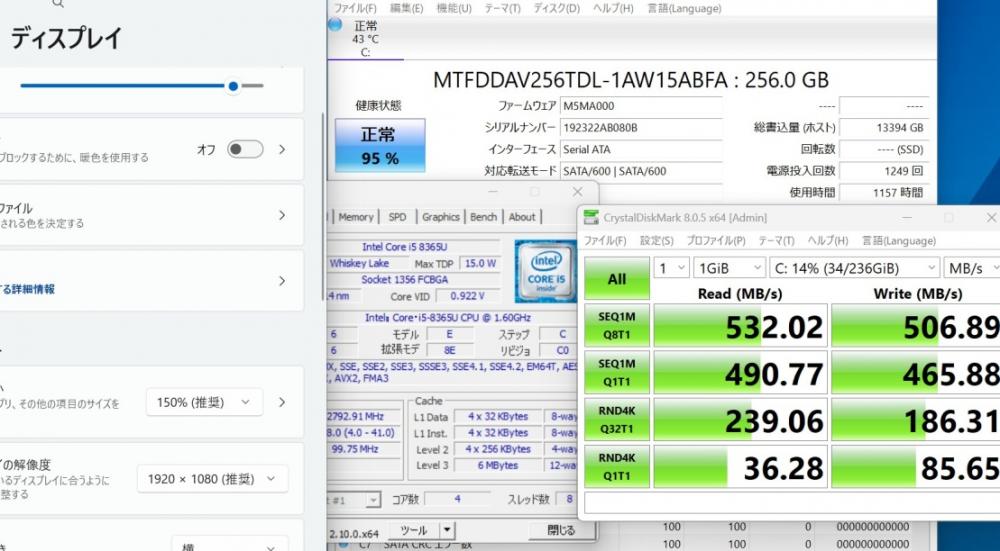This screenshot has width=1000, height=551.
Task: Click the search magnifier icon in Settings
Action: pos(58,4)
